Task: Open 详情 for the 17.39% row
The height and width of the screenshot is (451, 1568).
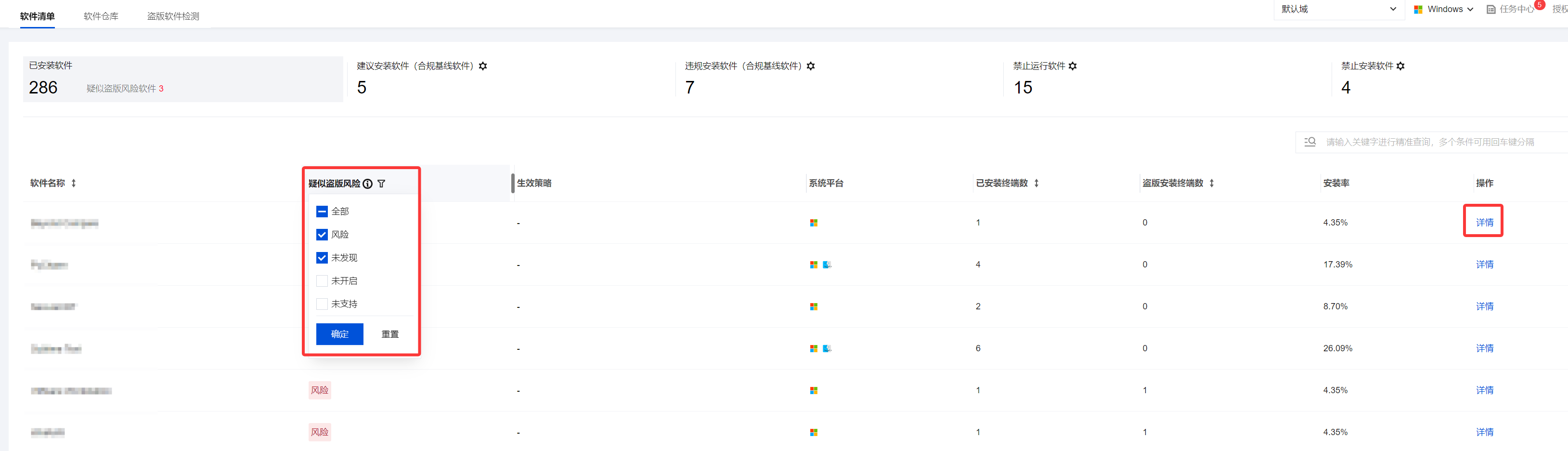Action: coord(1485,265)
